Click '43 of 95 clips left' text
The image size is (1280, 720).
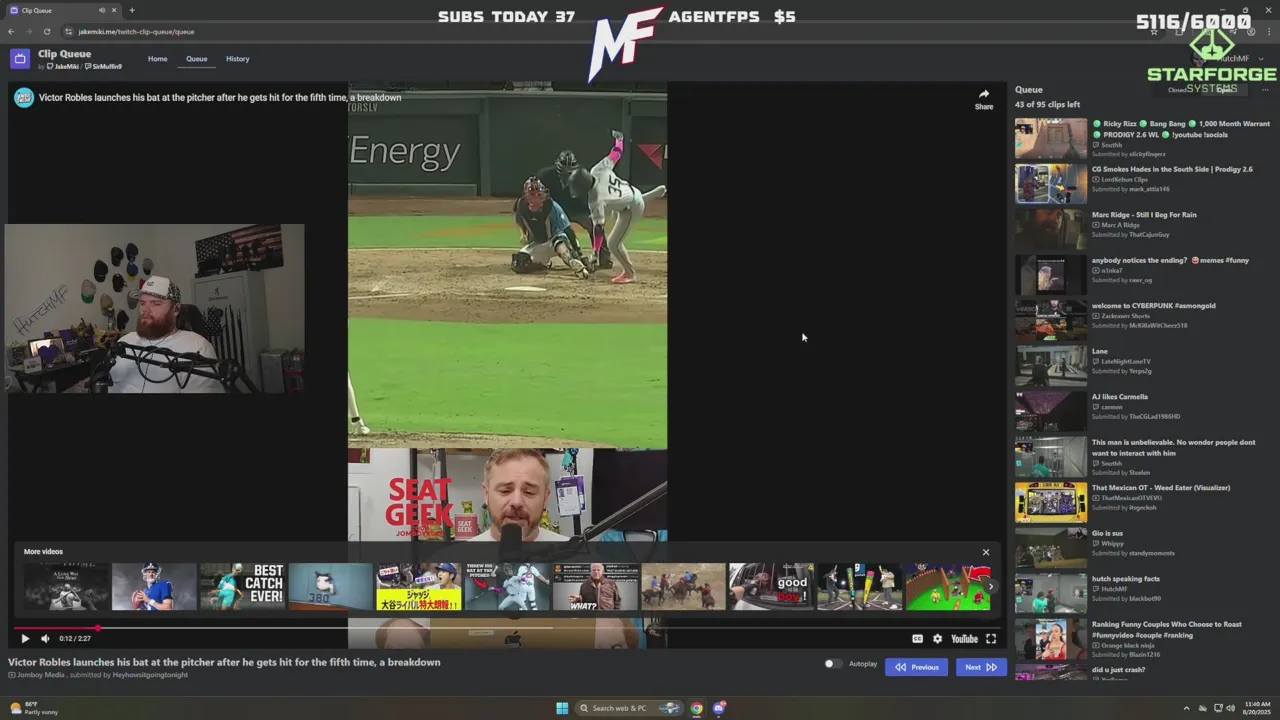[x=1047, y=104]
